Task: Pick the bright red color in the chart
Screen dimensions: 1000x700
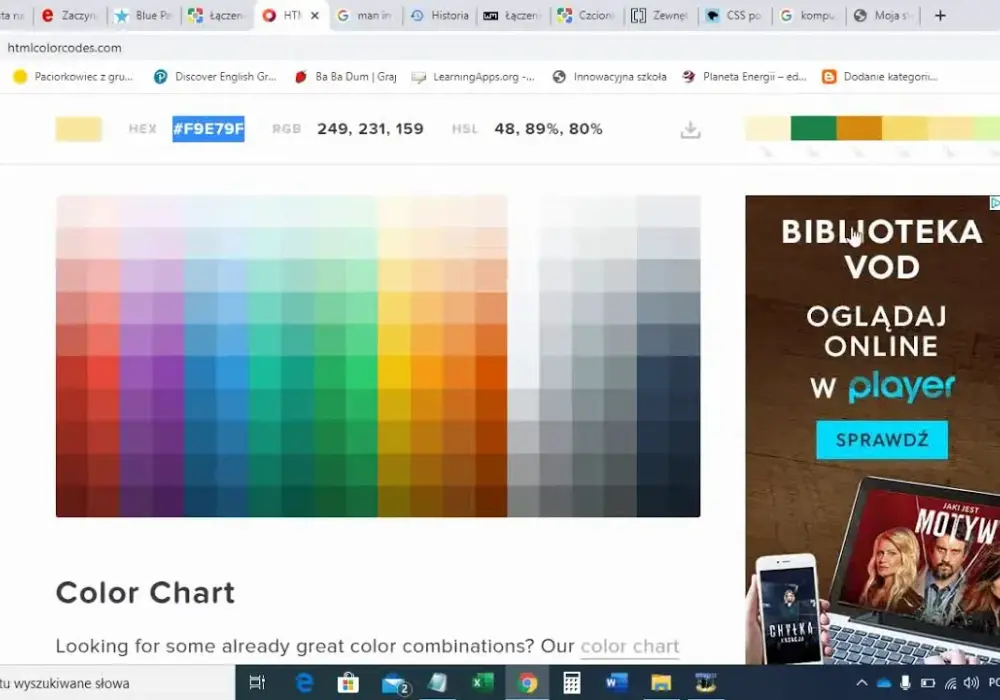Action: click(103, 372)
